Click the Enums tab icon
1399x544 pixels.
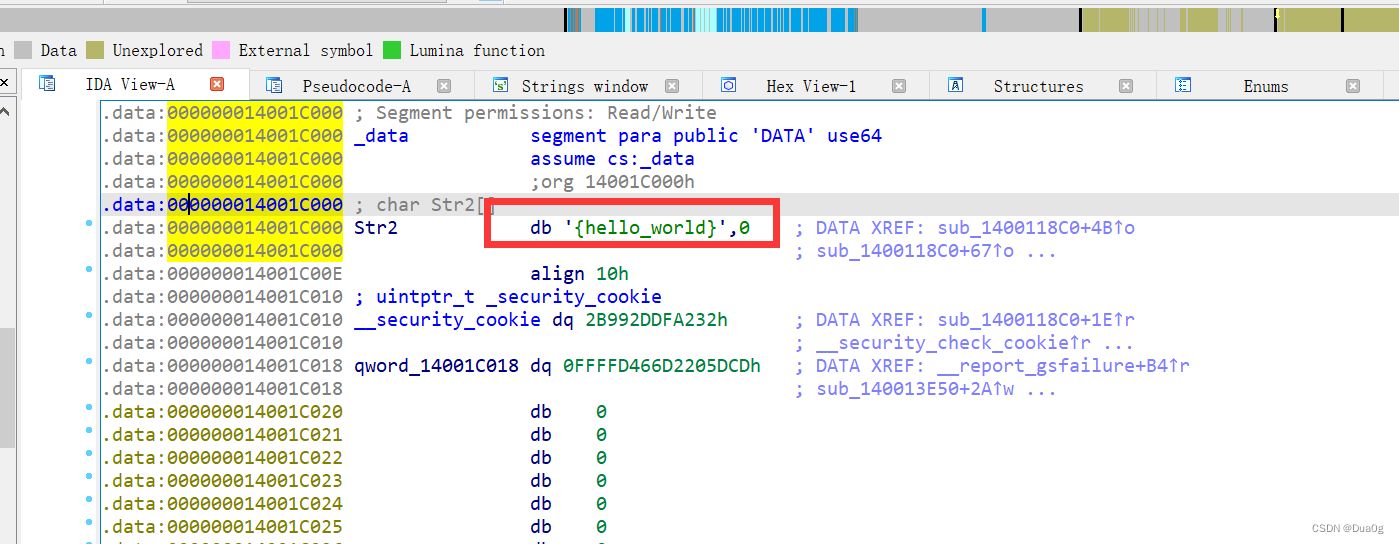pos(1183,86)
